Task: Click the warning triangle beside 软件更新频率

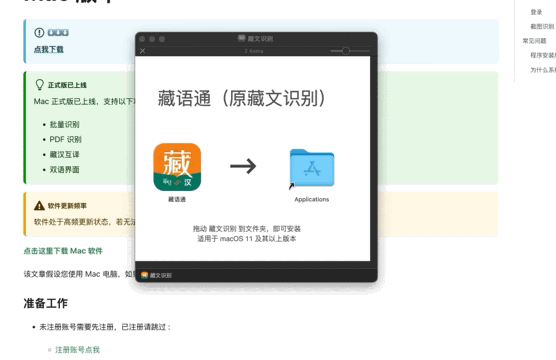Action: pyautogui.click(x=39, y=206)
